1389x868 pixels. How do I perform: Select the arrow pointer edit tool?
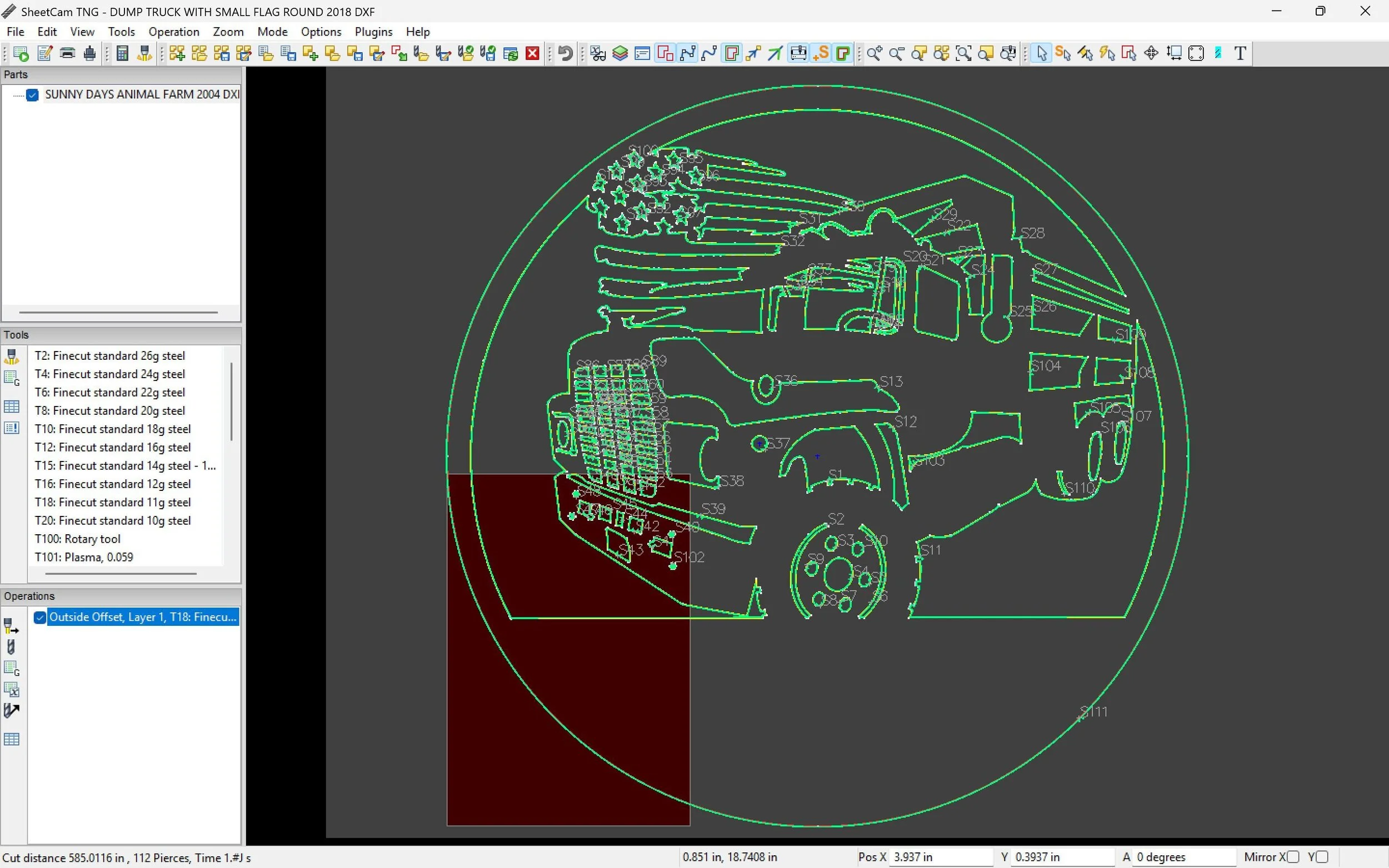(x=1041, y=53)
